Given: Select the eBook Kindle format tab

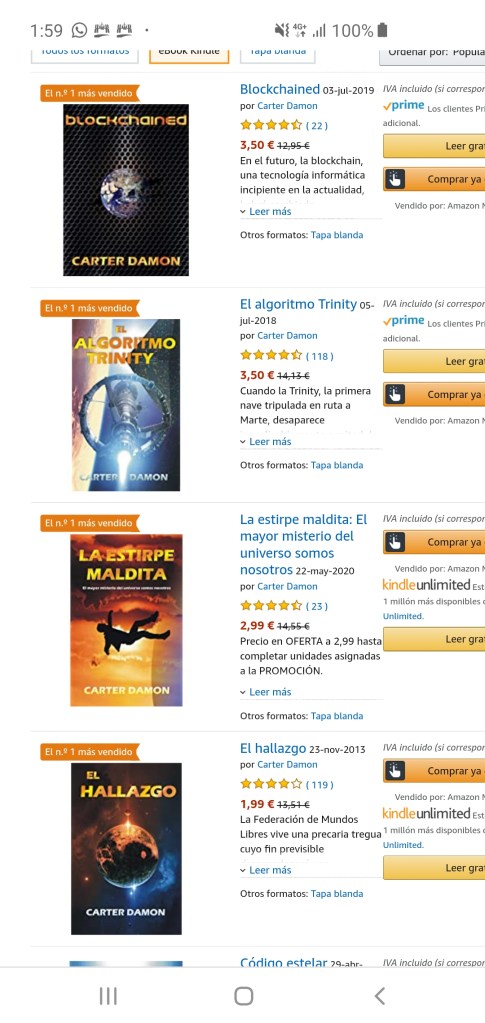Looking at the screenshot, I should 189,53.
